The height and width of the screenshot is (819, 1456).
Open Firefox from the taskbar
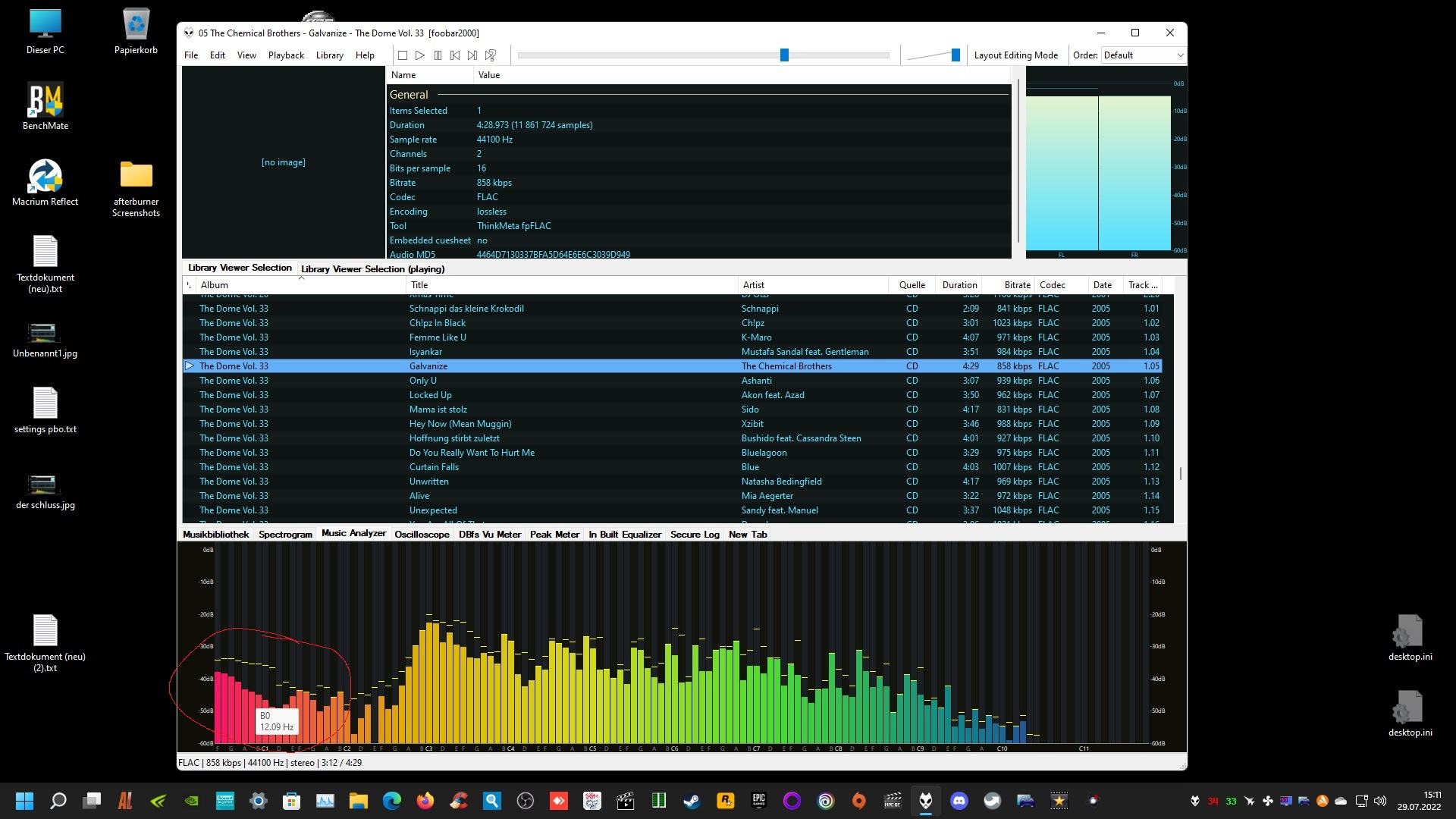pyautogui.click(x=425, y=801)
